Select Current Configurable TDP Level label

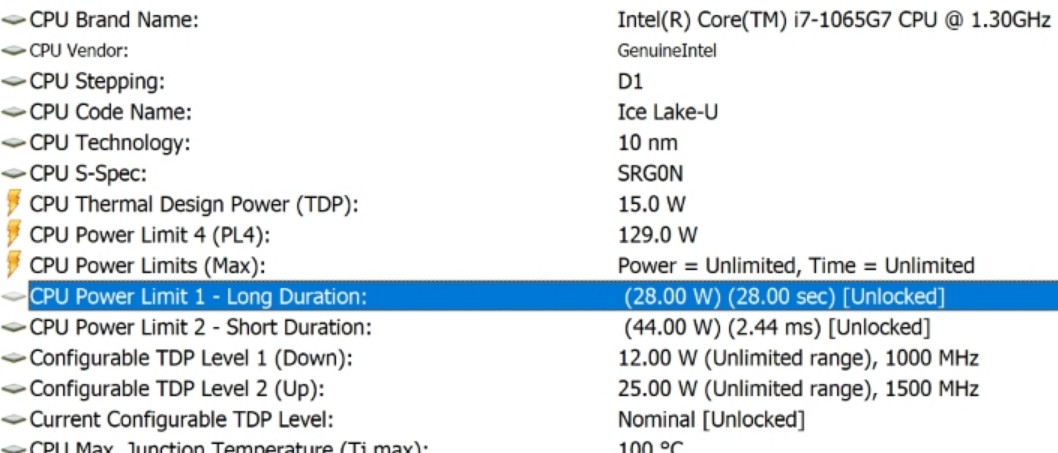pos(182,420)
